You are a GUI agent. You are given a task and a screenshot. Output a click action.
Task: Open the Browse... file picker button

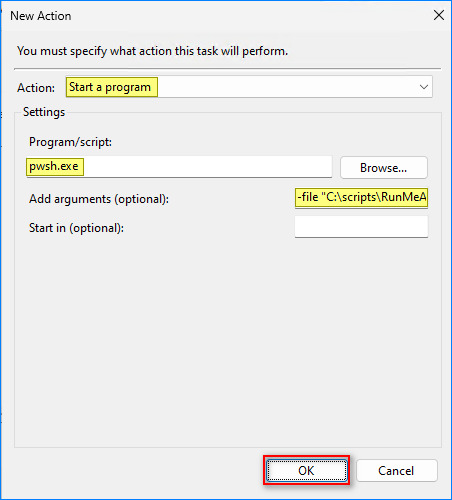(384, 168)
